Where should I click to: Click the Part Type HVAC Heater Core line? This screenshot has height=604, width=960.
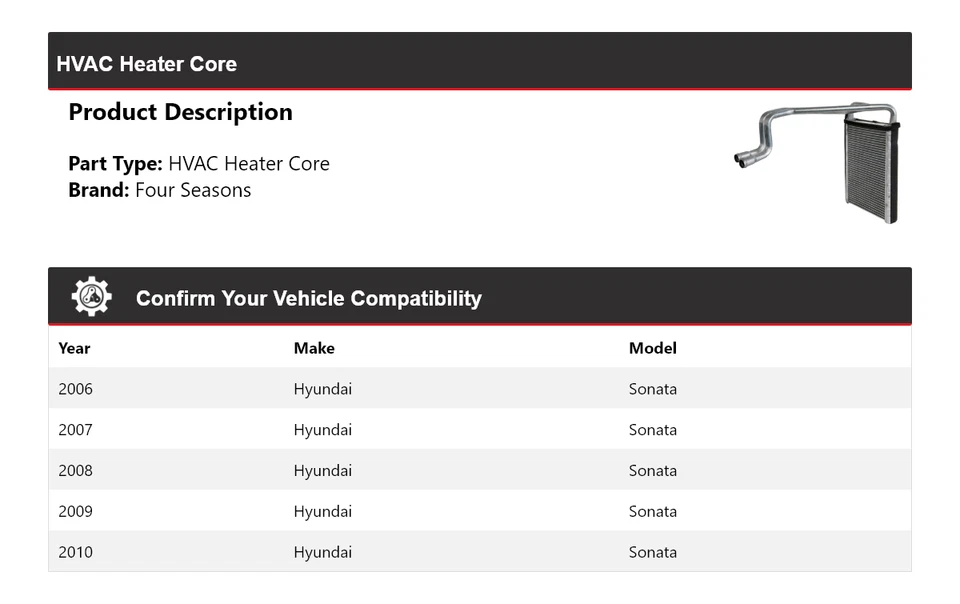tap(199, 164)
